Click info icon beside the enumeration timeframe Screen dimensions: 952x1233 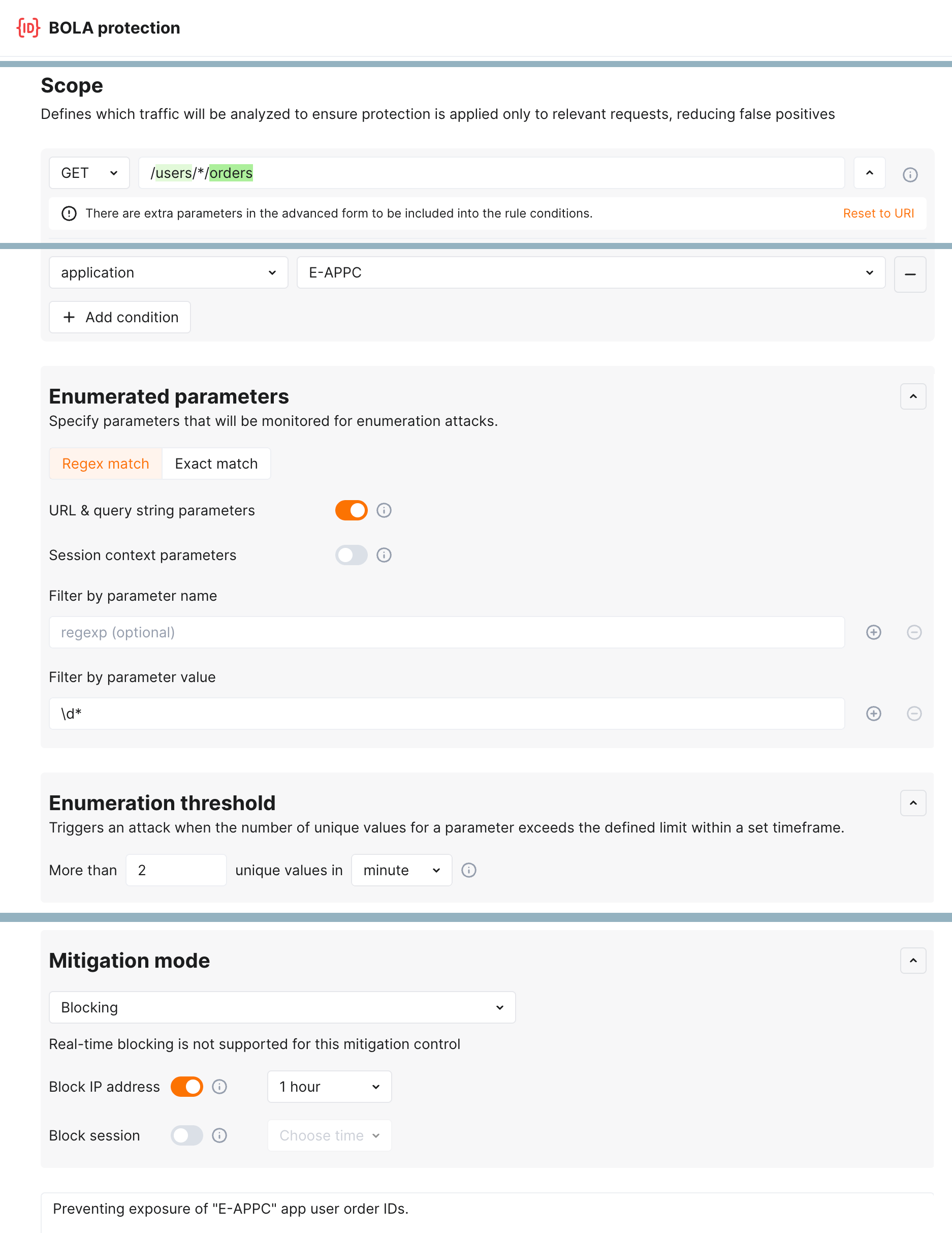pos(469,870)
